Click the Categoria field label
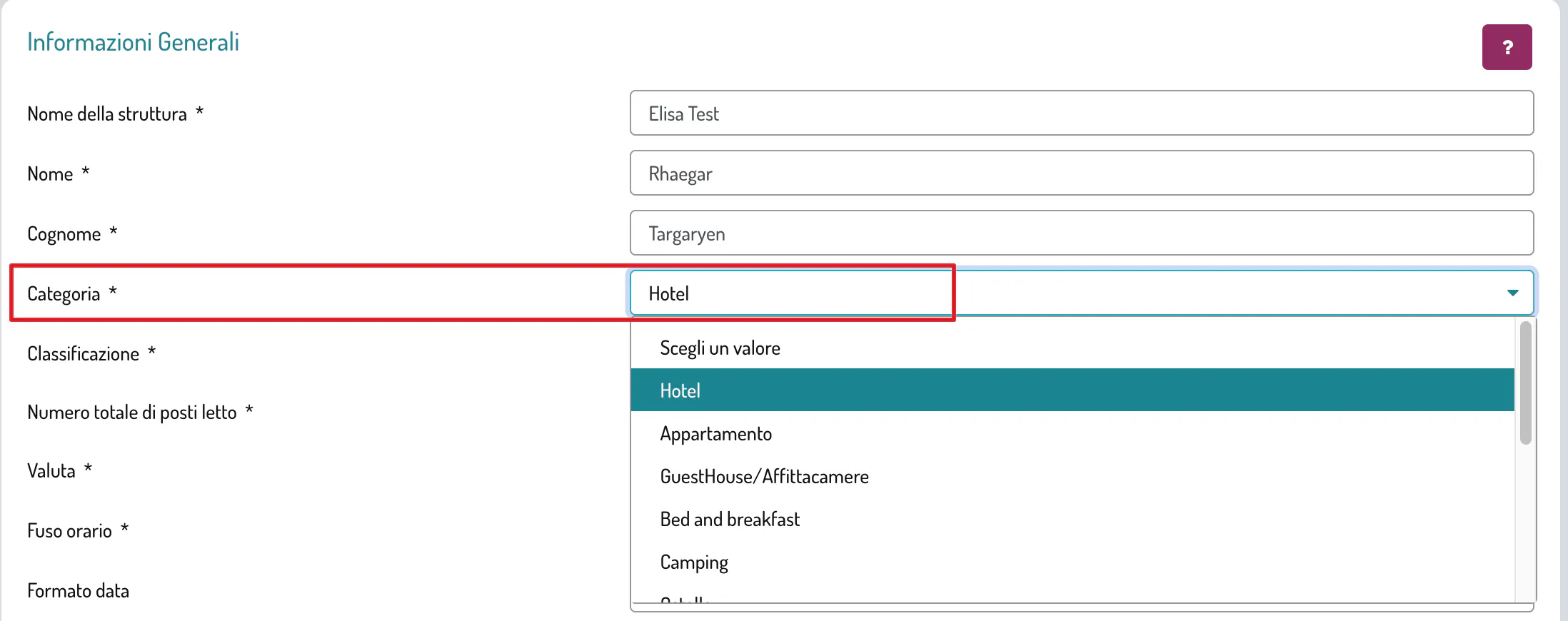The width and height of the screenshot is (1568, 621). tap(64, 294)
